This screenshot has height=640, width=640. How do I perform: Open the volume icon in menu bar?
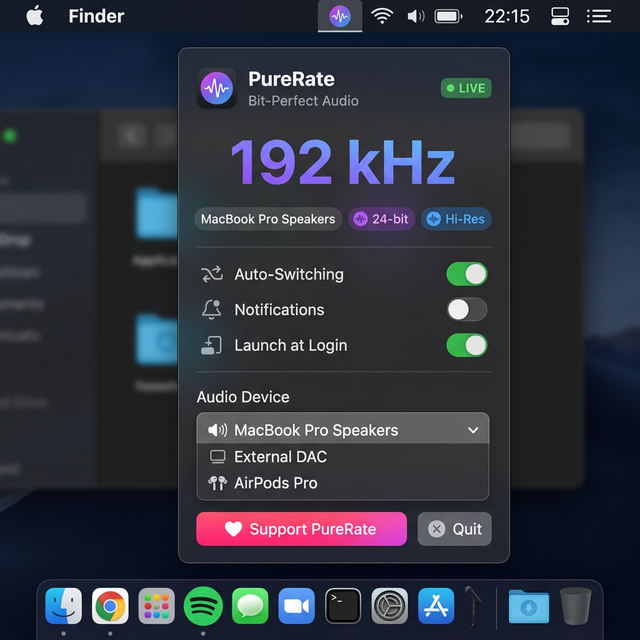416,16
